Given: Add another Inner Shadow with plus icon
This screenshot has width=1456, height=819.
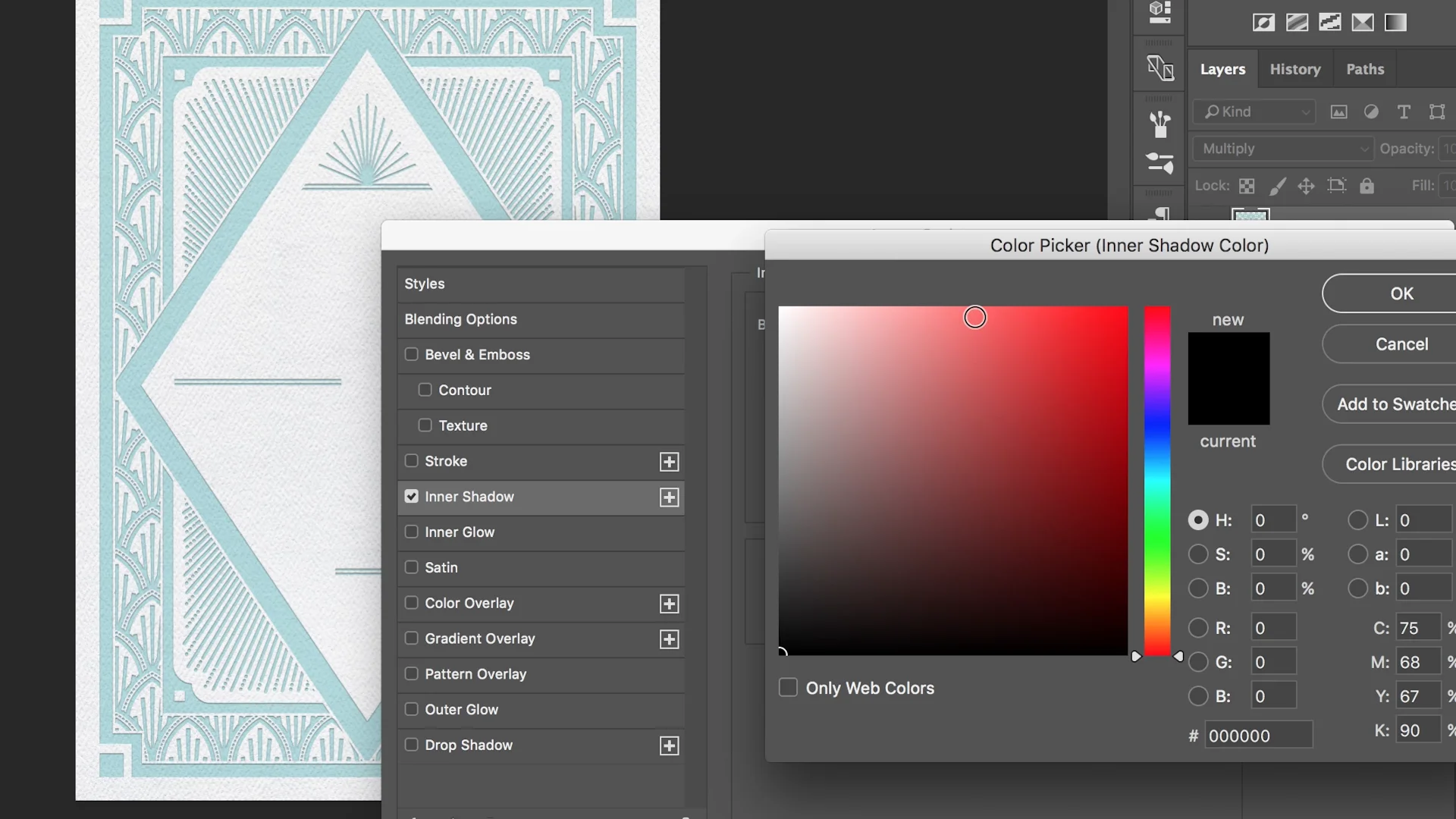Looking at the screenshot, I should pyautogui.click(x=669, y=497).
